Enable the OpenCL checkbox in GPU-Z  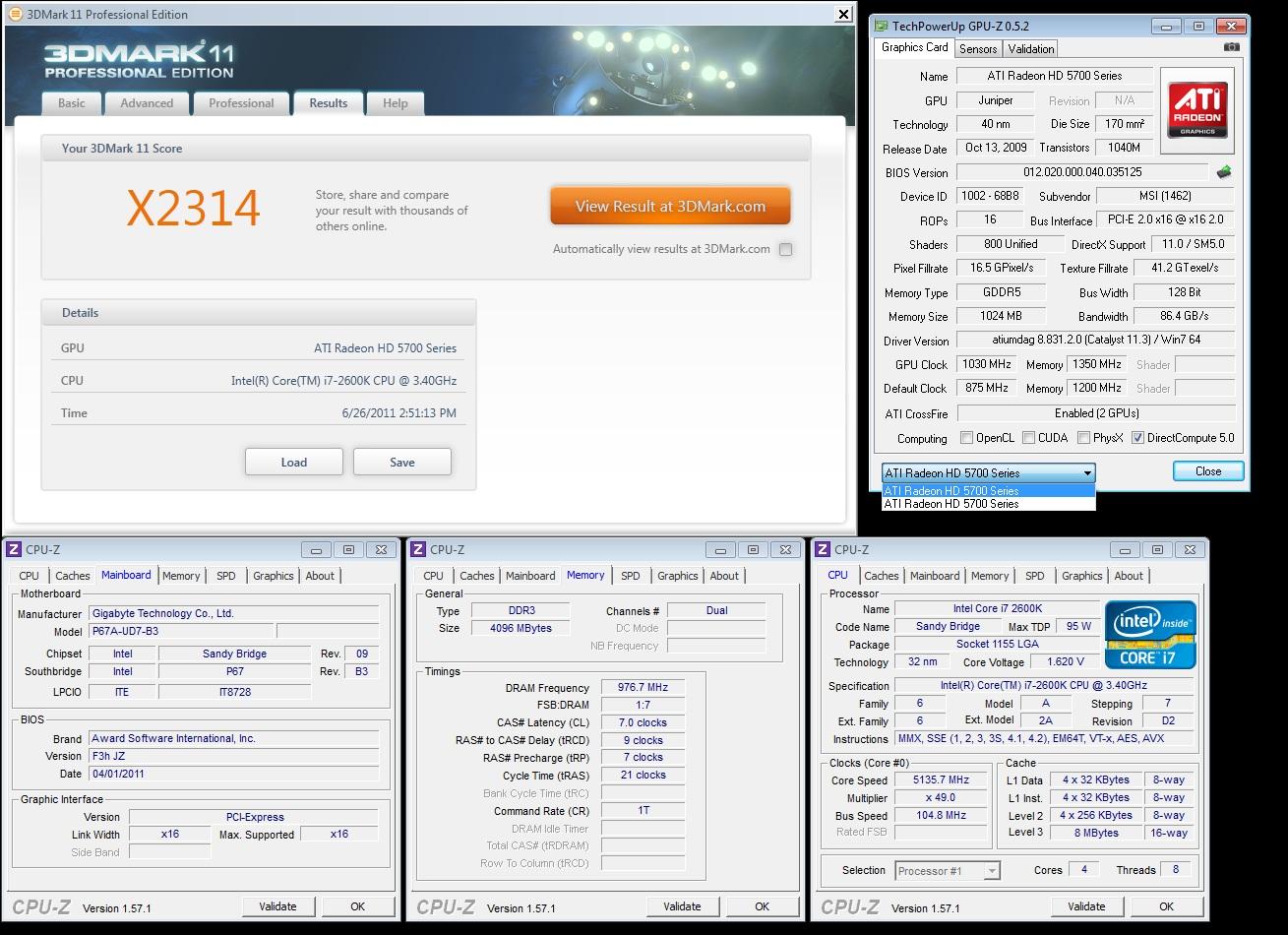[967, 438]
